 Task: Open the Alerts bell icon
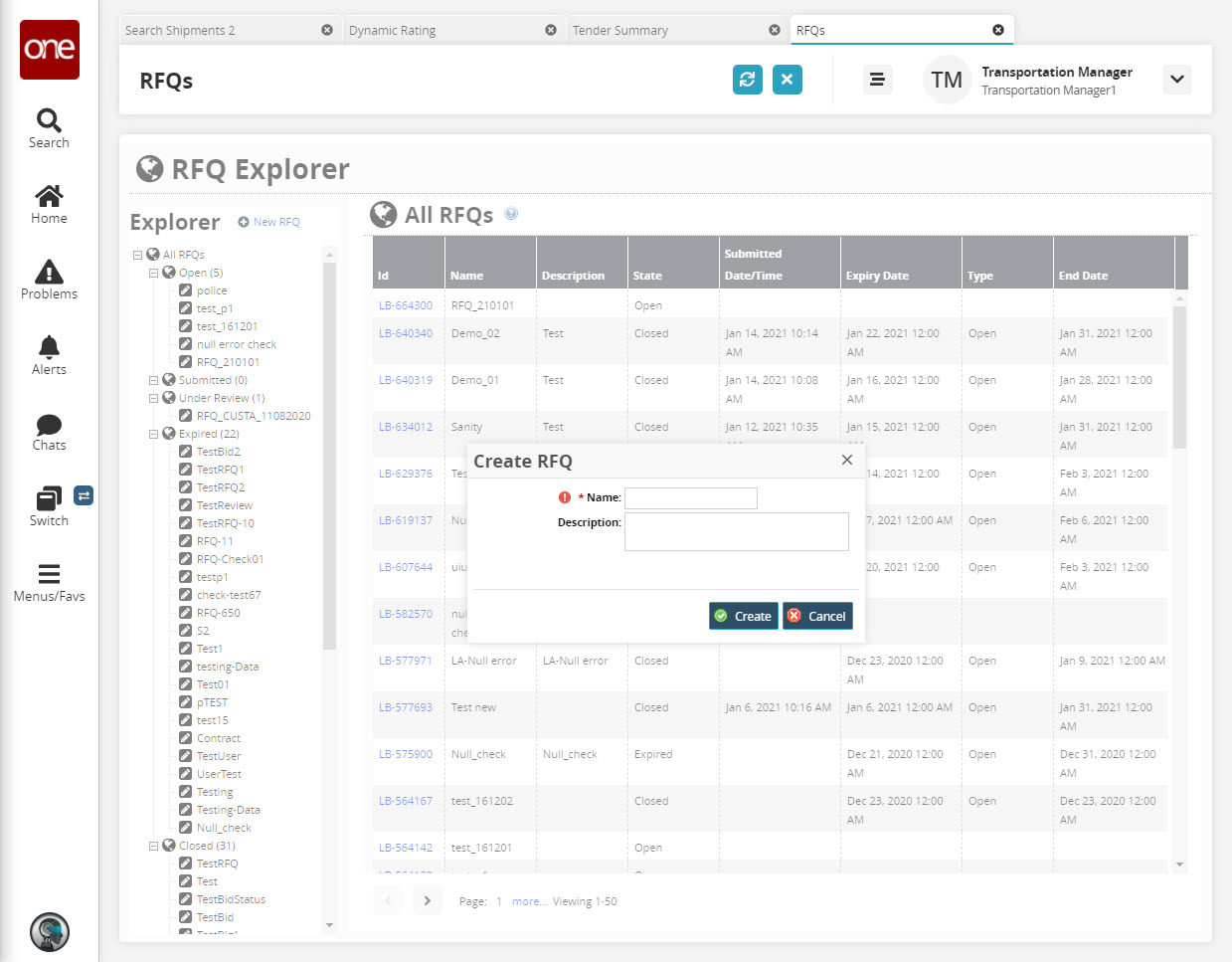click(49, 347)
